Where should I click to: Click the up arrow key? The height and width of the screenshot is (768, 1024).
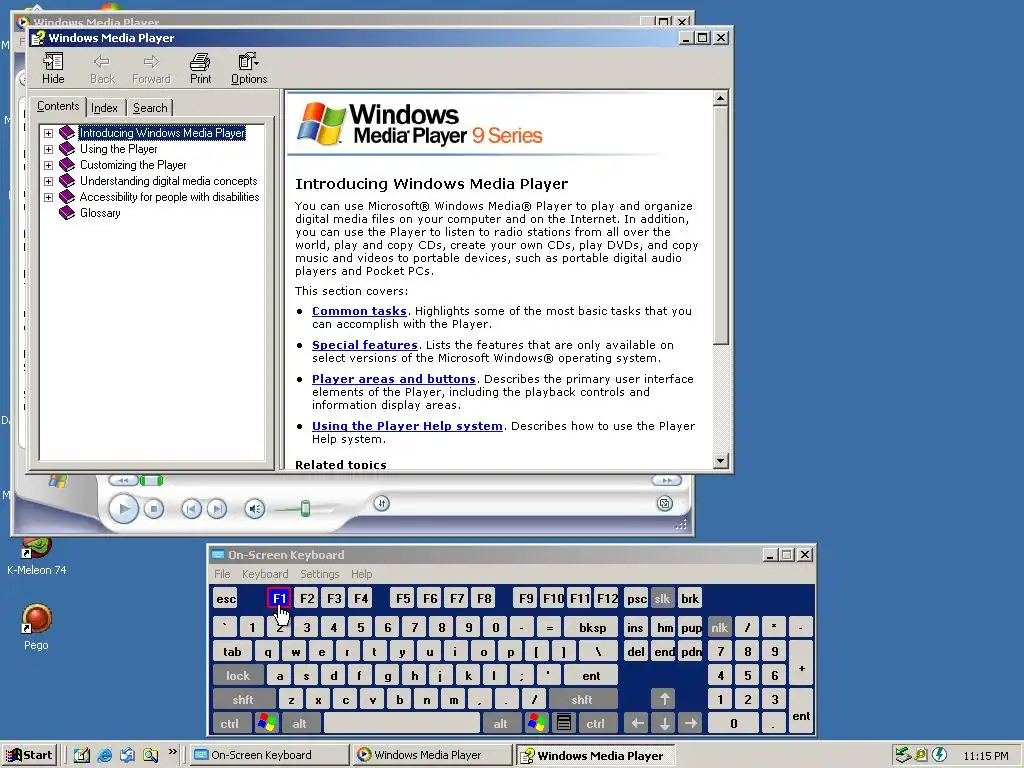(664, 700)
